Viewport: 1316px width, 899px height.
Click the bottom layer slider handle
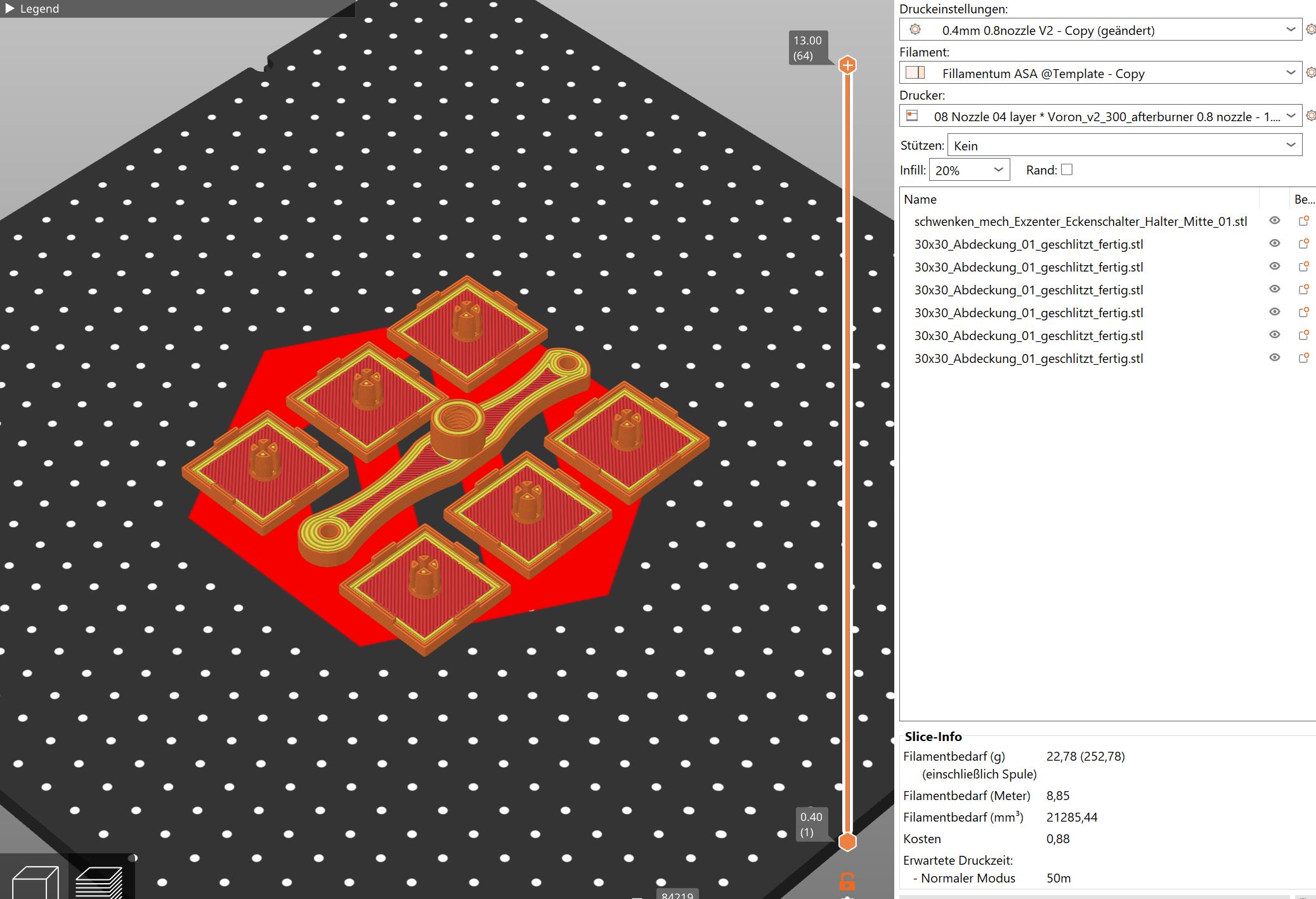click(x=847, y=842)
